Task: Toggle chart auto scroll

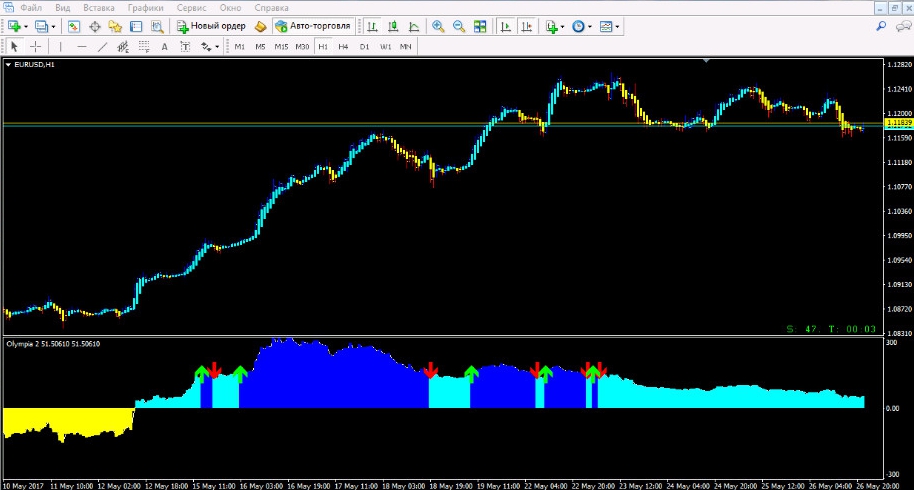Action: [x=506, y=26]
